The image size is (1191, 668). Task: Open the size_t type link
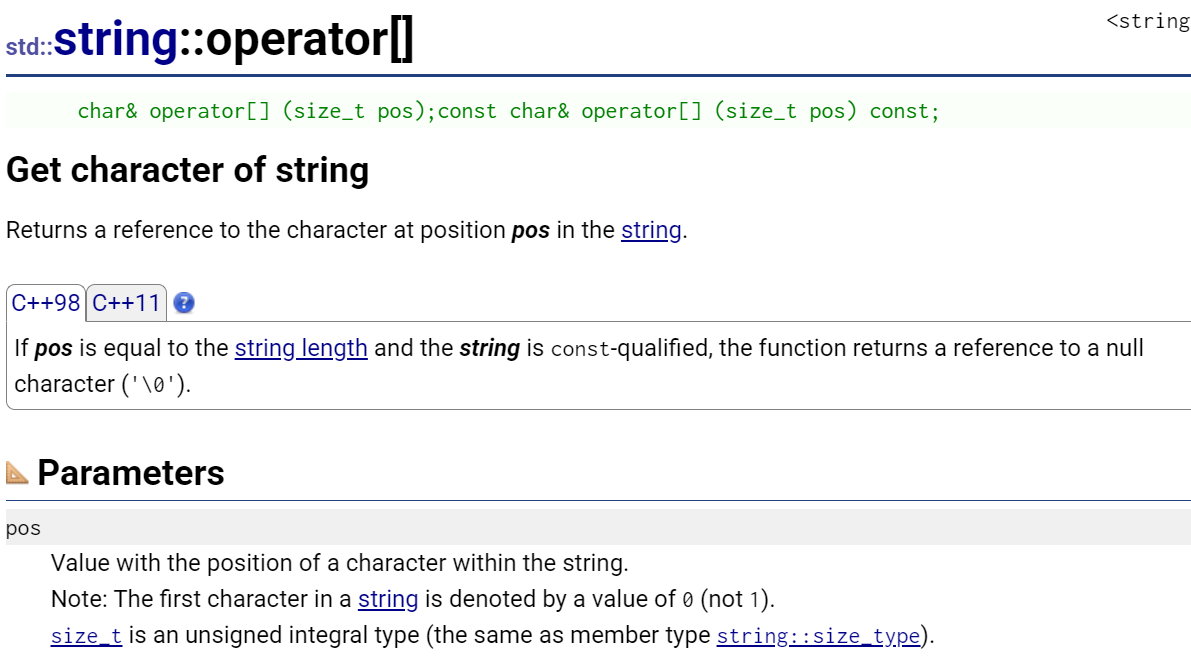(86, 635)
